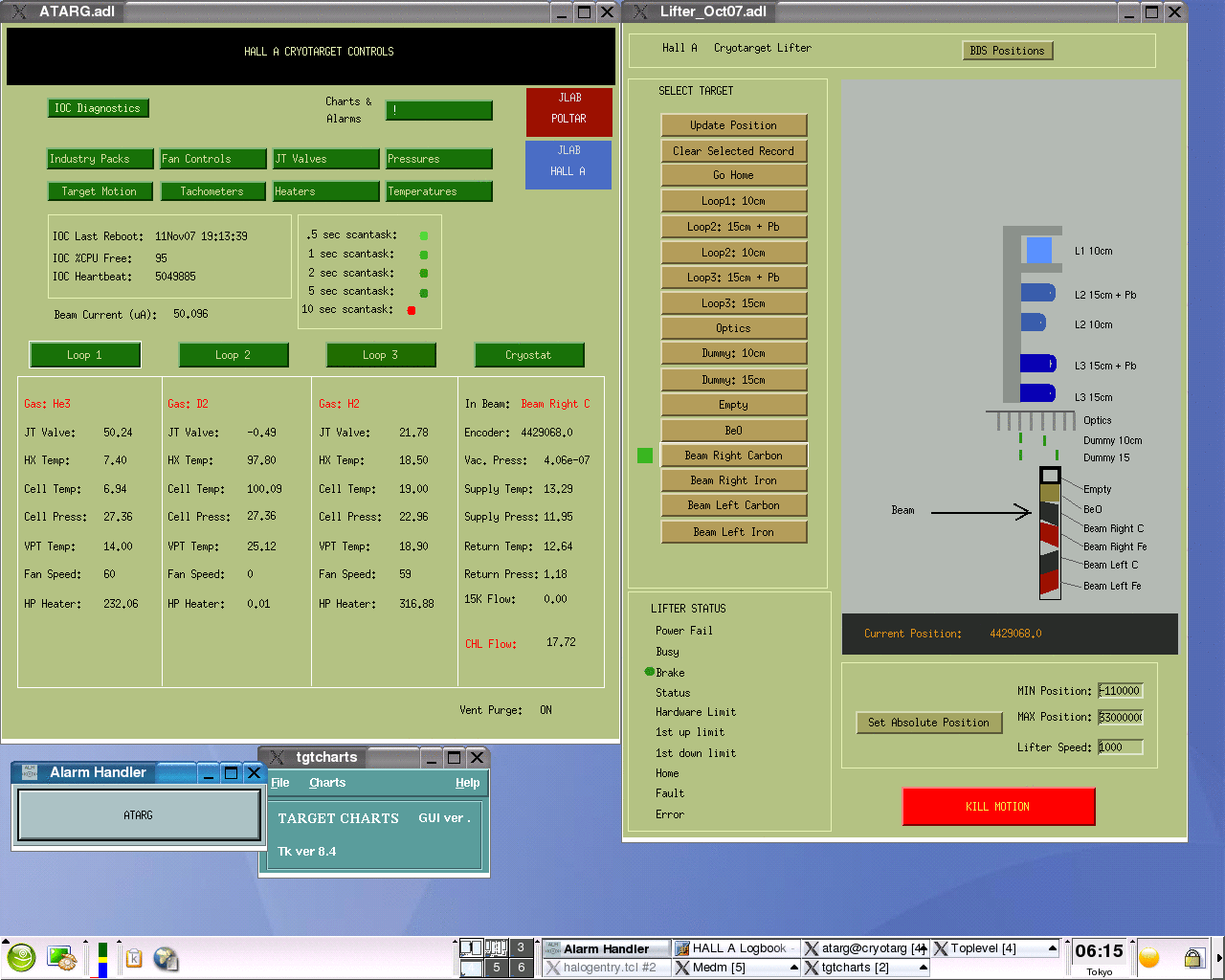The image size is (1225, 980).
Task: Click the red KILL MOTION button
Action: point(998,807)
